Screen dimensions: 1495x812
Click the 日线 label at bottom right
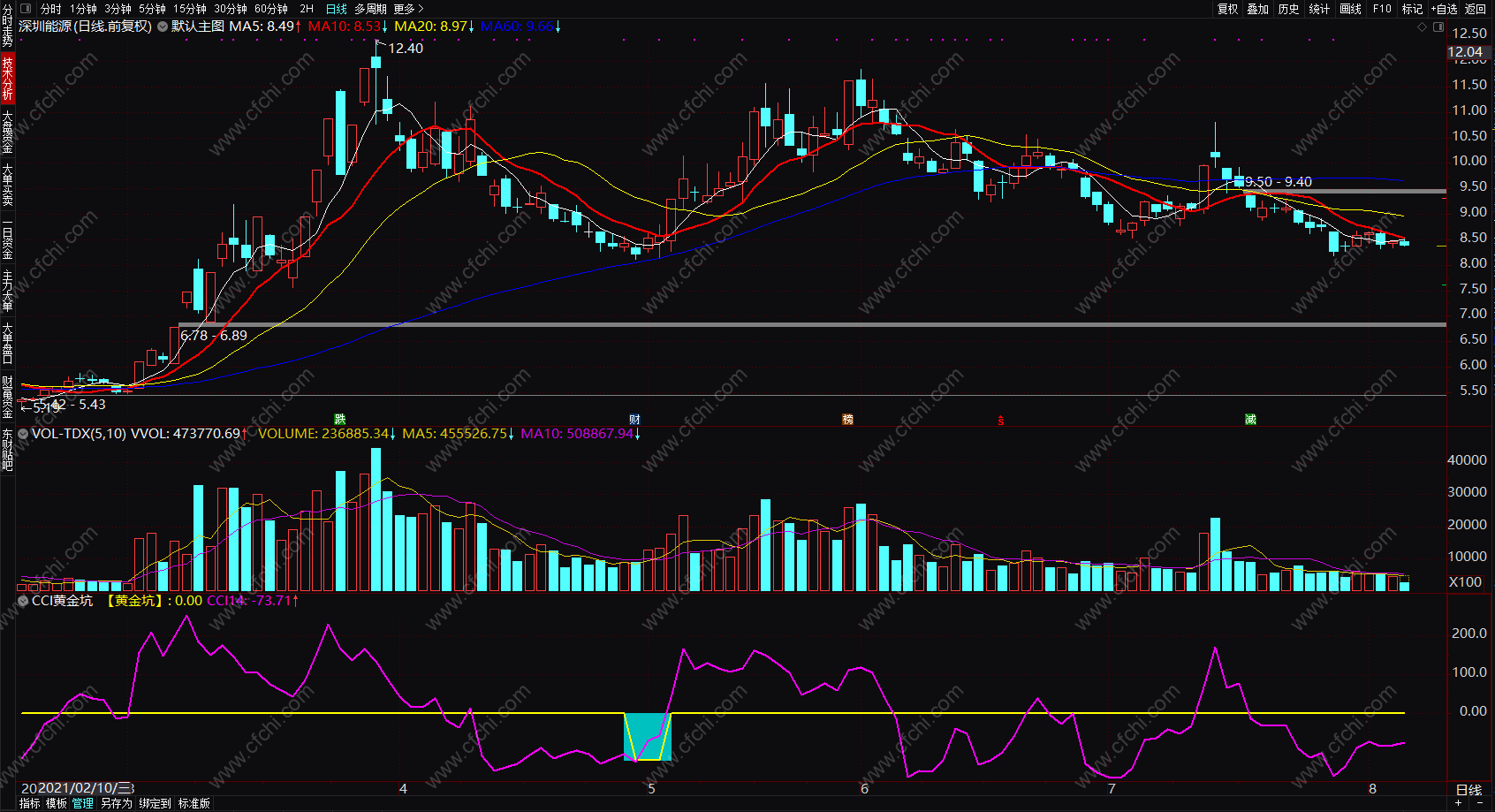click(1468, 790)
